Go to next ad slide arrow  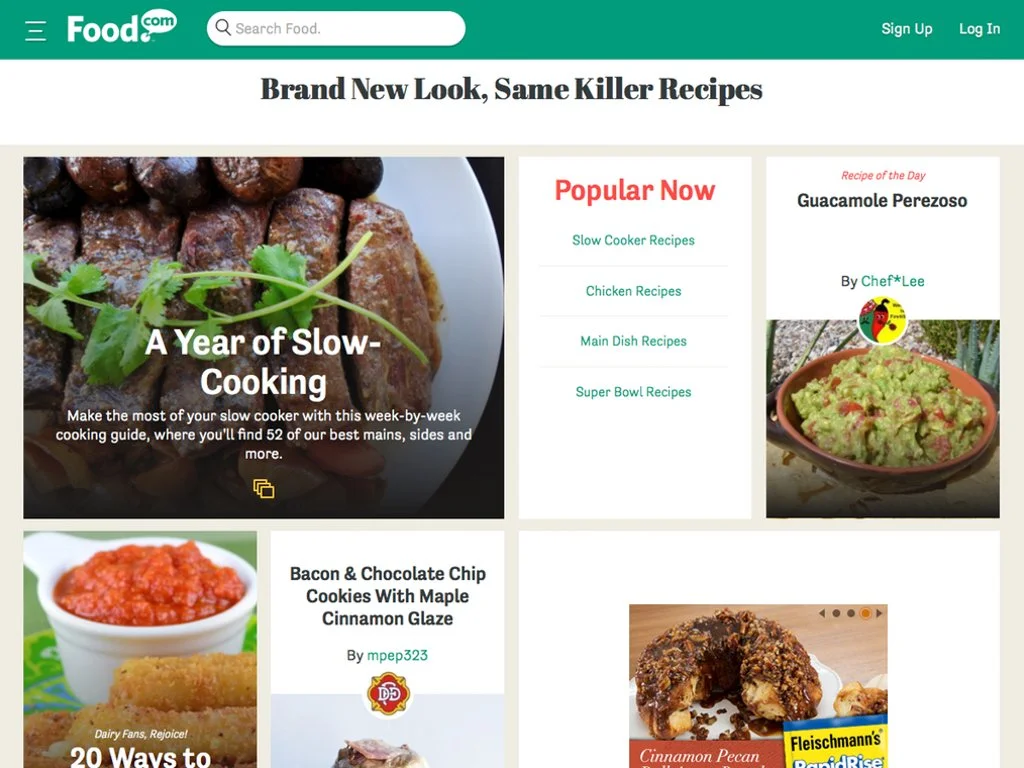[879, 613]
